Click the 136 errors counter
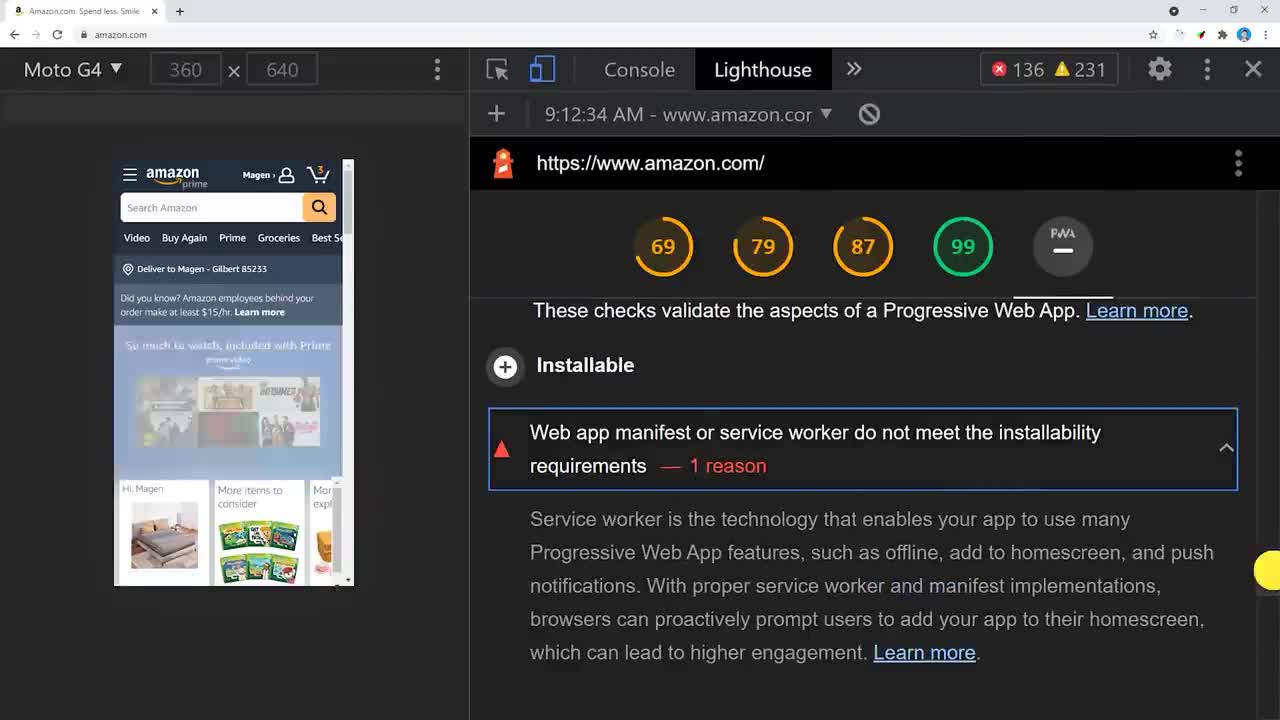 tap(1018, 70)
